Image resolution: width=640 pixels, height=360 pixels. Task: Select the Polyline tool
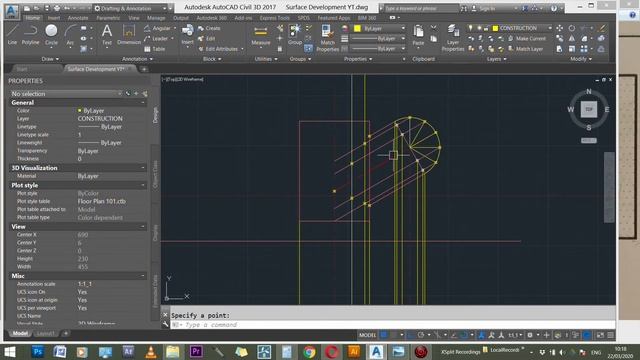30,34
